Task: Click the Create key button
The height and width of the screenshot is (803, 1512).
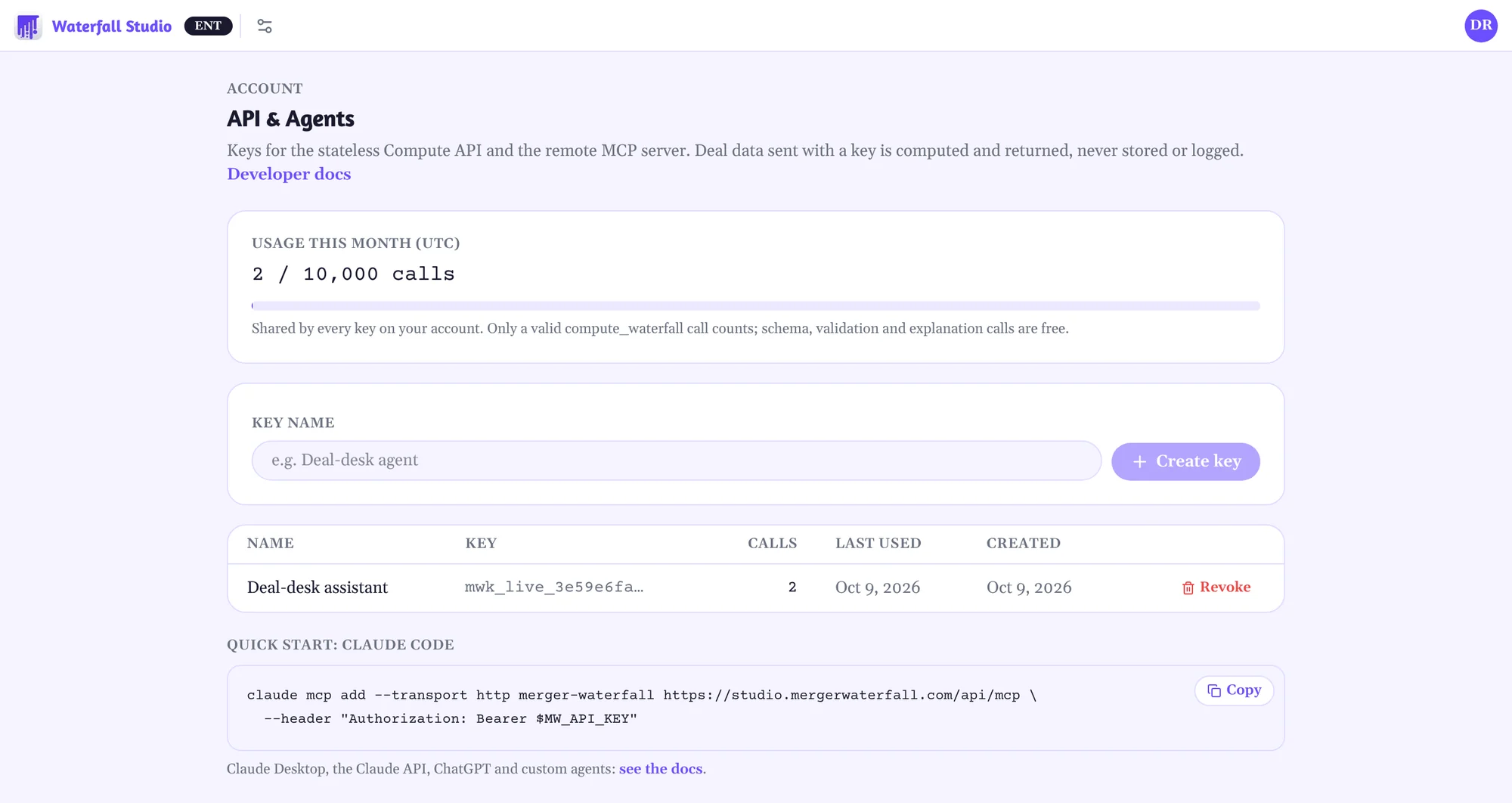Action: point(1185,461)
